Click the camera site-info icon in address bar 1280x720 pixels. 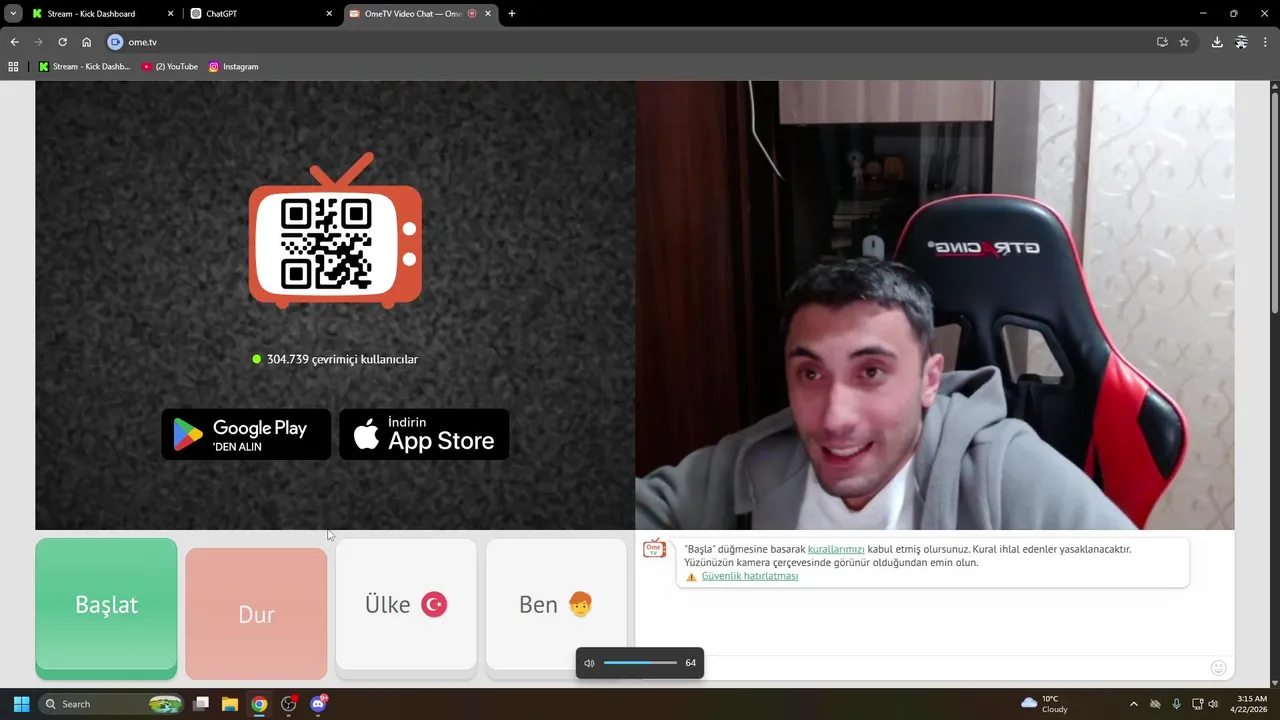coord(114,42)
